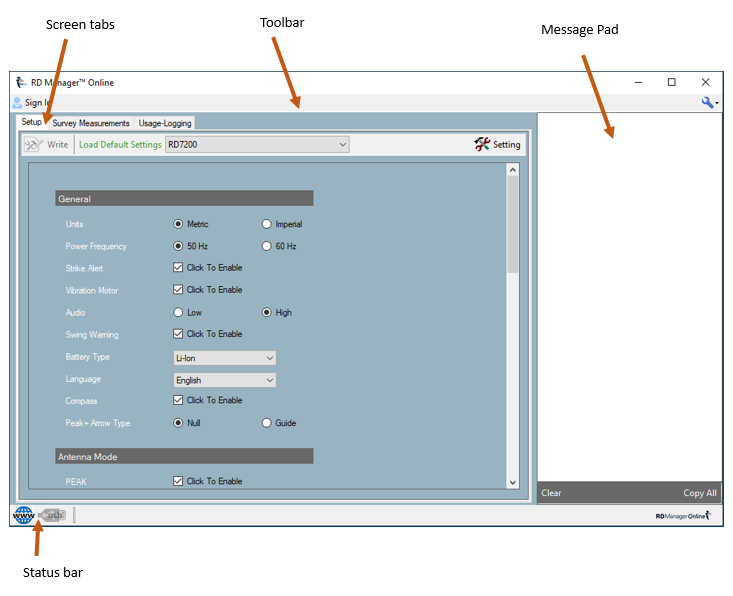Open the Language dropdown
This screenshot has height=596, width=733.
224,380
